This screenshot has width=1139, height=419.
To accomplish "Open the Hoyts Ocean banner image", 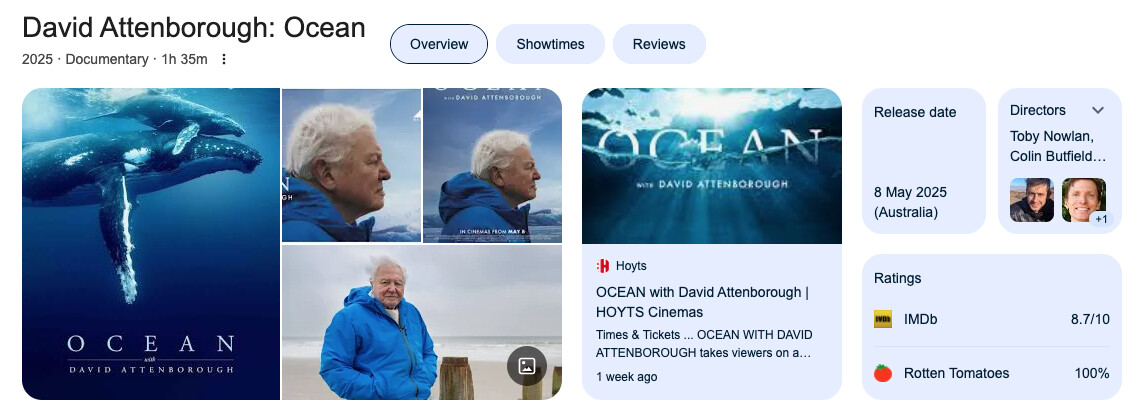I will pyautogui.click(x=712, y=166).
